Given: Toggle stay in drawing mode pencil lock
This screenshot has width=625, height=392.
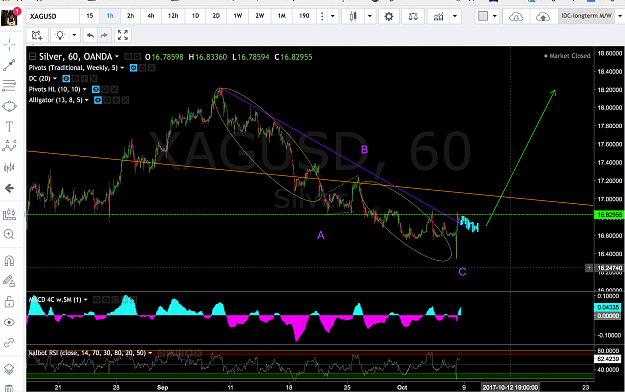Looking at the screenshot, I should pyautogui.click(x=9, y=282).
